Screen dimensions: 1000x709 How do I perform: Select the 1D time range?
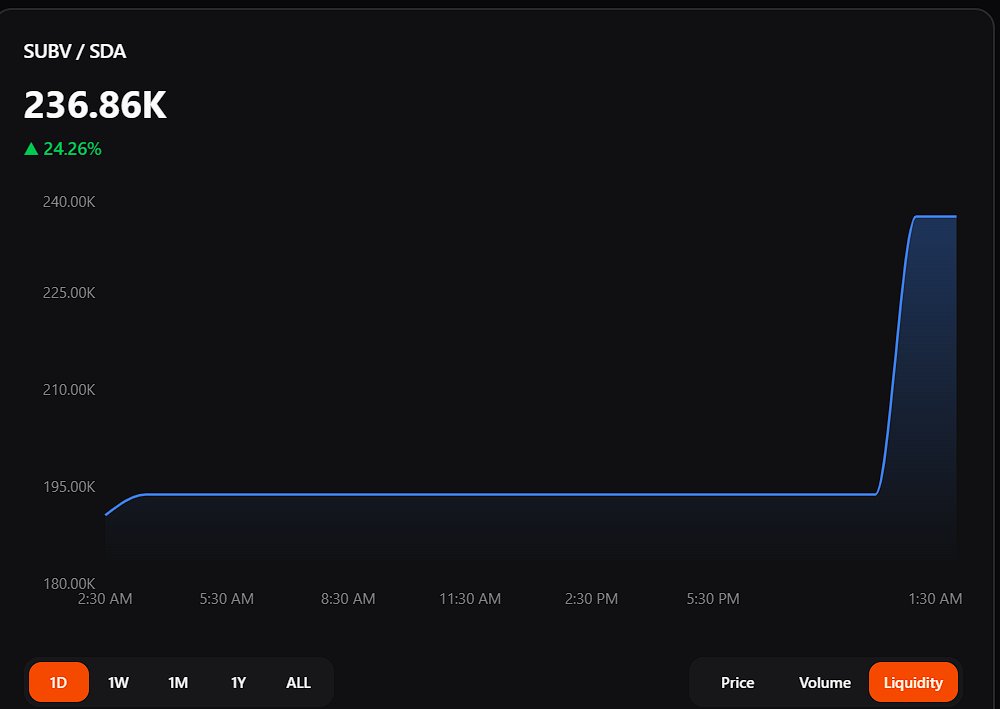(x=59, y=682)
